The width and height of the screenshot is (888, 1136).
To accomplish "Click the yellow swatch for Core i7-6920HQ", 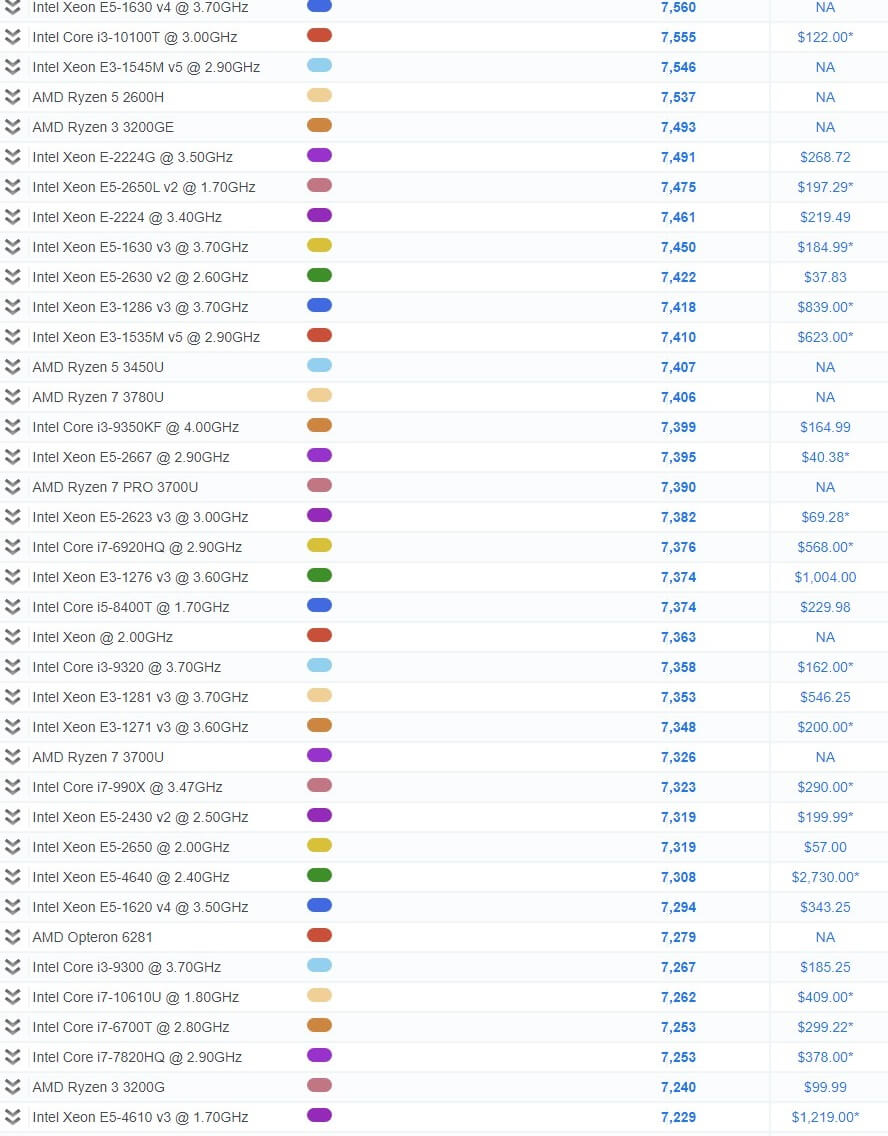I will coord(319,546).
